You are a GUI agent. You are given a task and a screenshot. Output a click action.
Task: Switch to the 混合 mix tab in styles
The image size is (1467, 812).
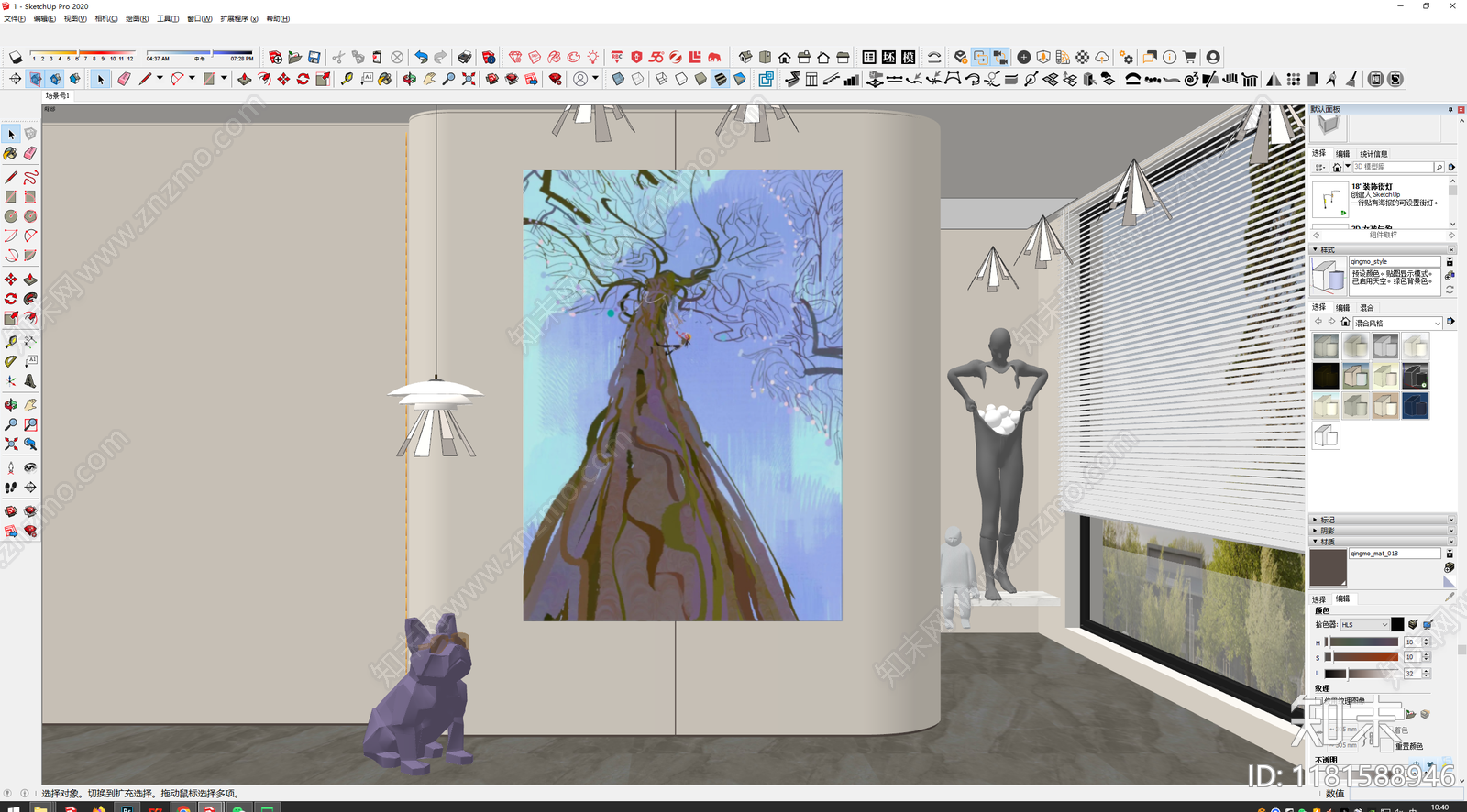coord(1367,308)
